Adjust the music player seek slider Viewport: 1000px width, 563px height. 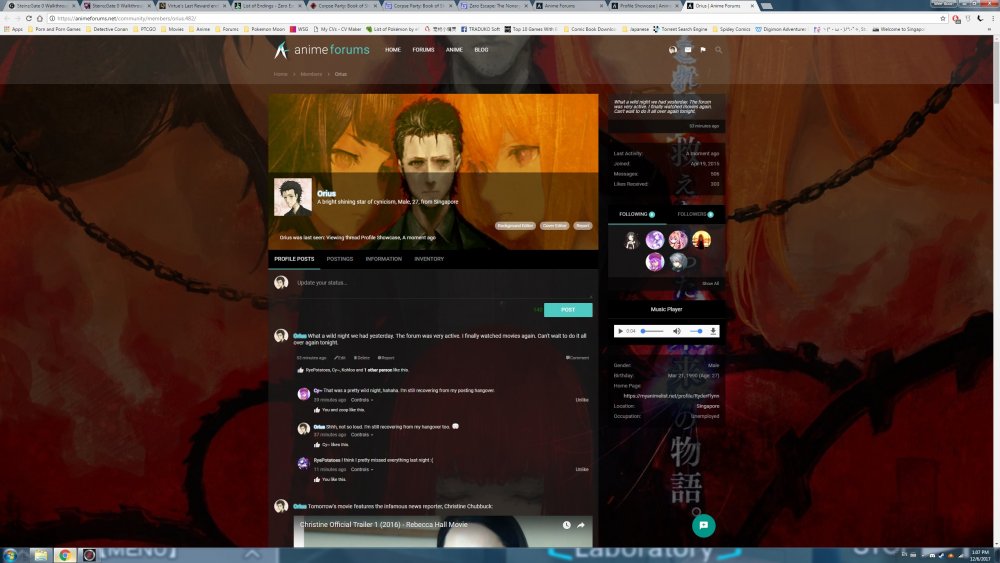click(x=652, y=331)
